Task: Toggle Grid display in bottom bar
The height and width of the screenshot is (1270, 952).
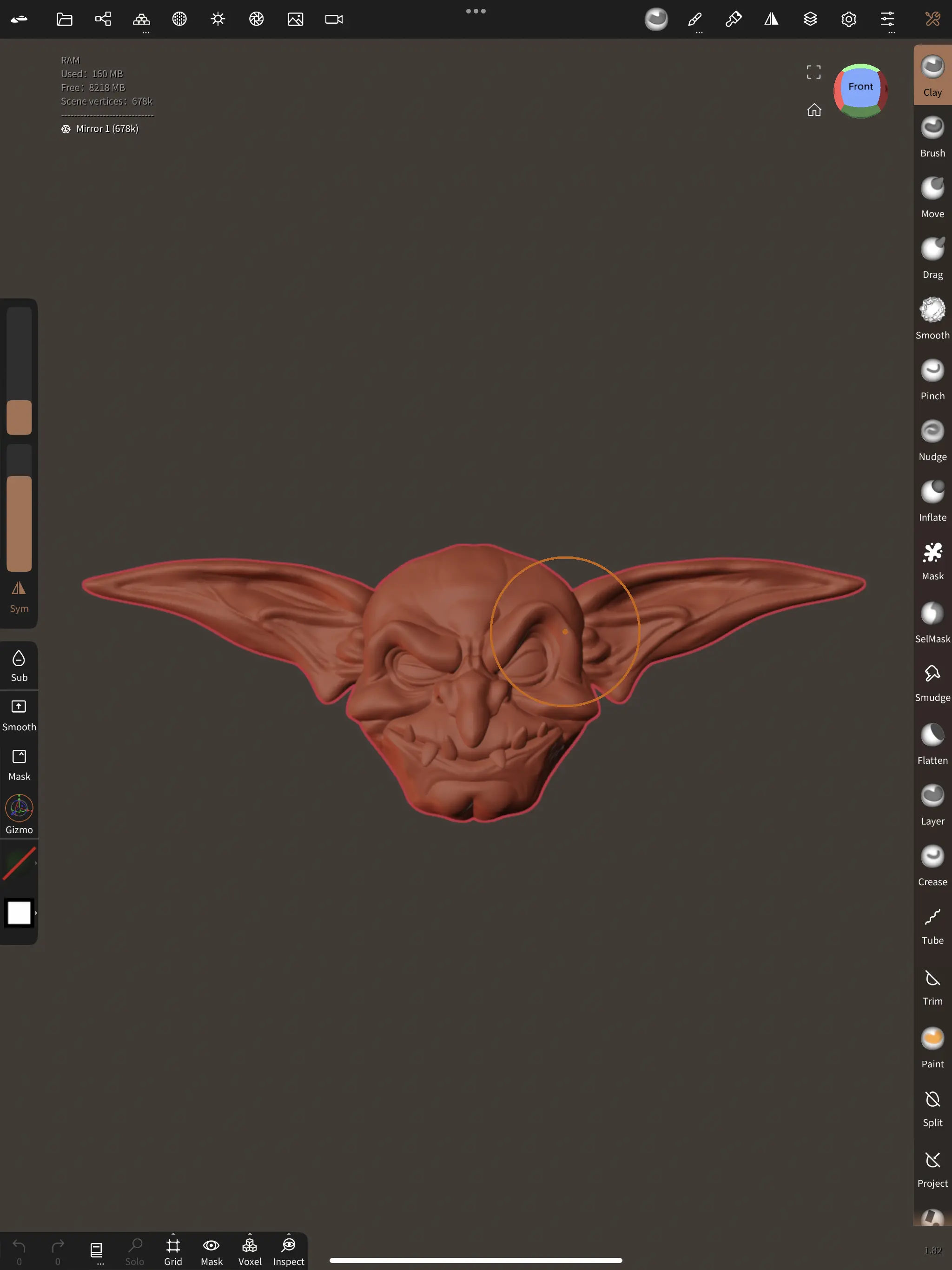Action: [173, 1250]
